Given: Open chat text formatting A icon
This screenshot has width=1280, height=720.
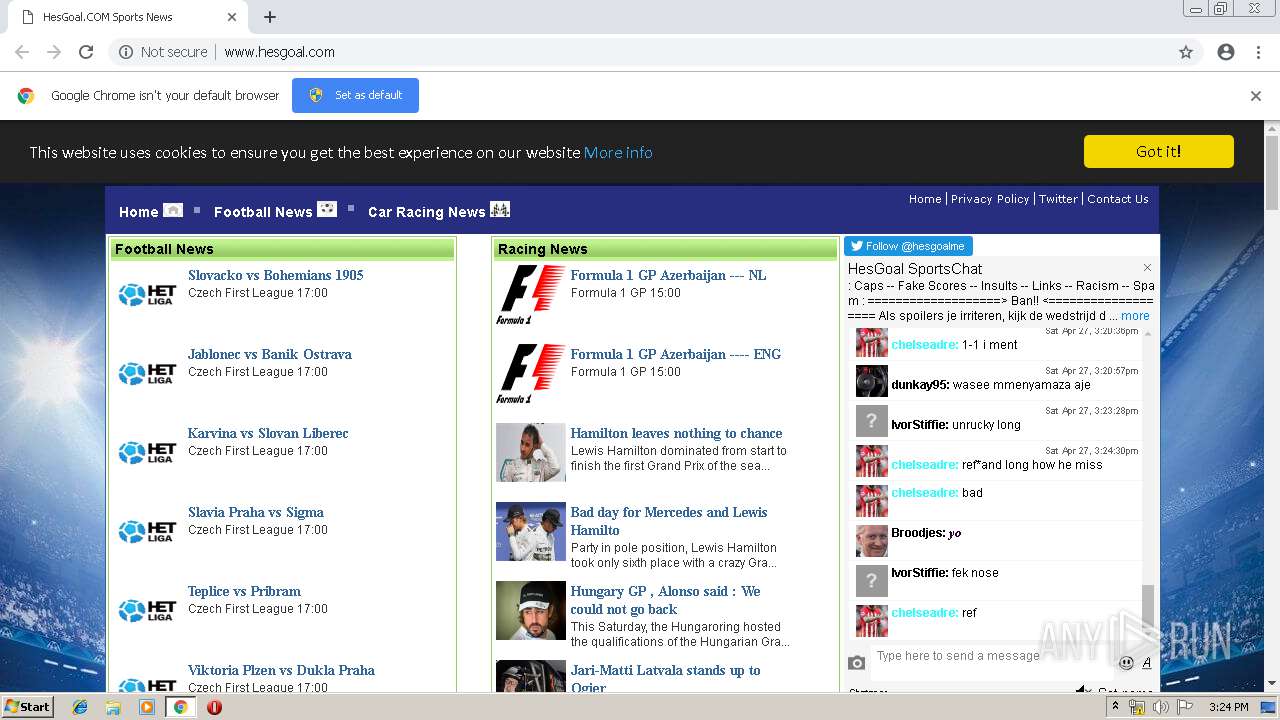Looking at the screenshot, I should pyautogui.click(x=1147, y=662).
